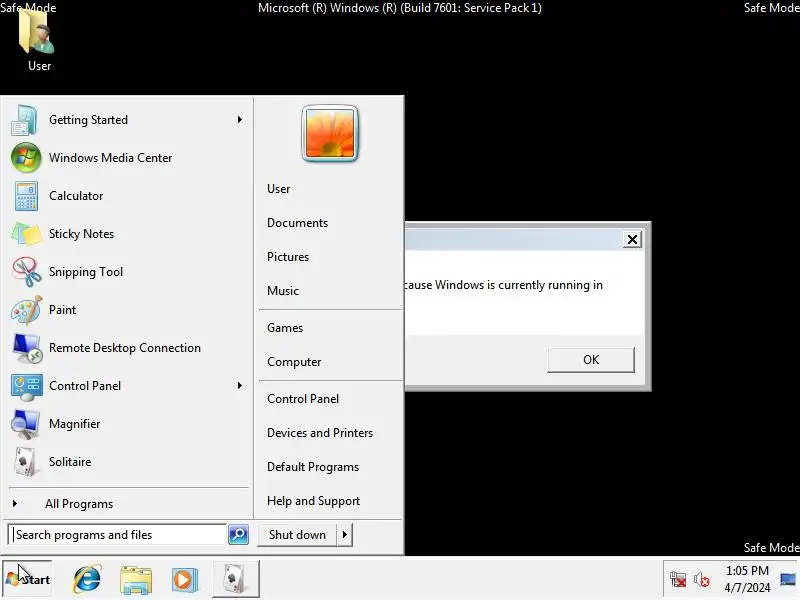Launch the Snipping Tool scissors icon

(x=27, y=271)
